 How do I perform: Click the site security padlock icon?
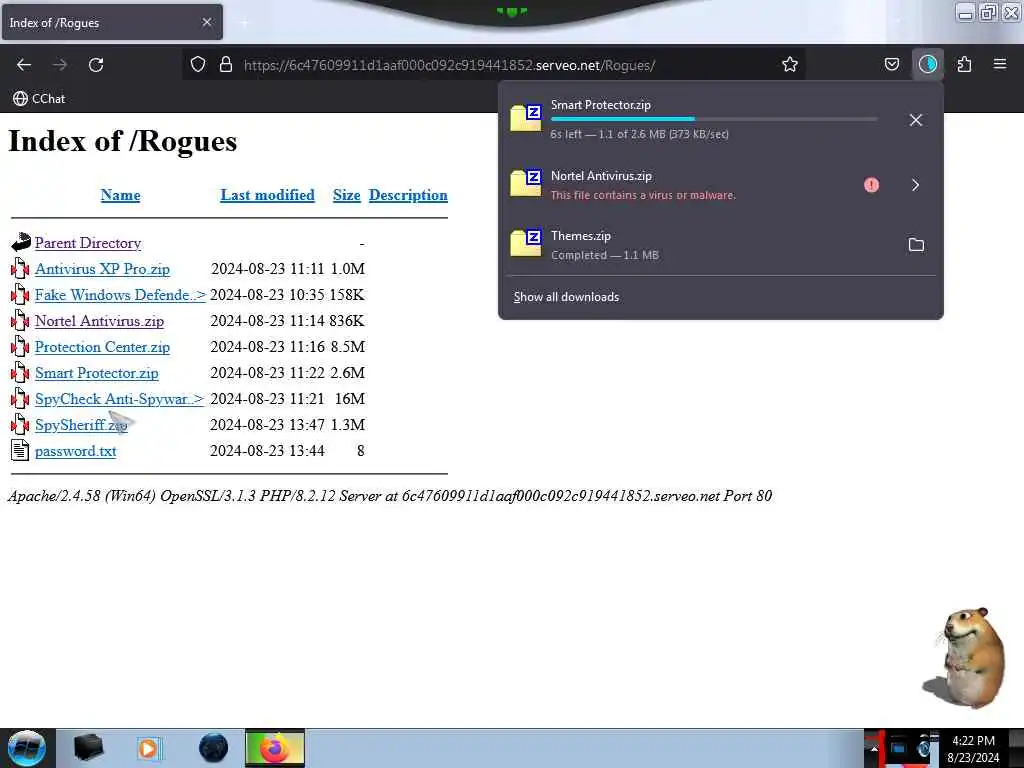[x=226, y=64]
